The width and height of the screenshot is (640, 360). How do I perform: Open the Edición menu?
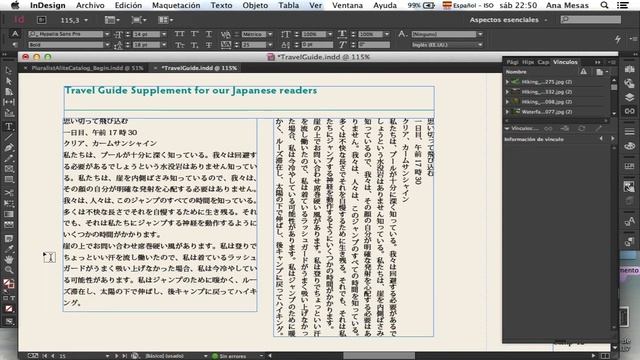click(128, 5)
